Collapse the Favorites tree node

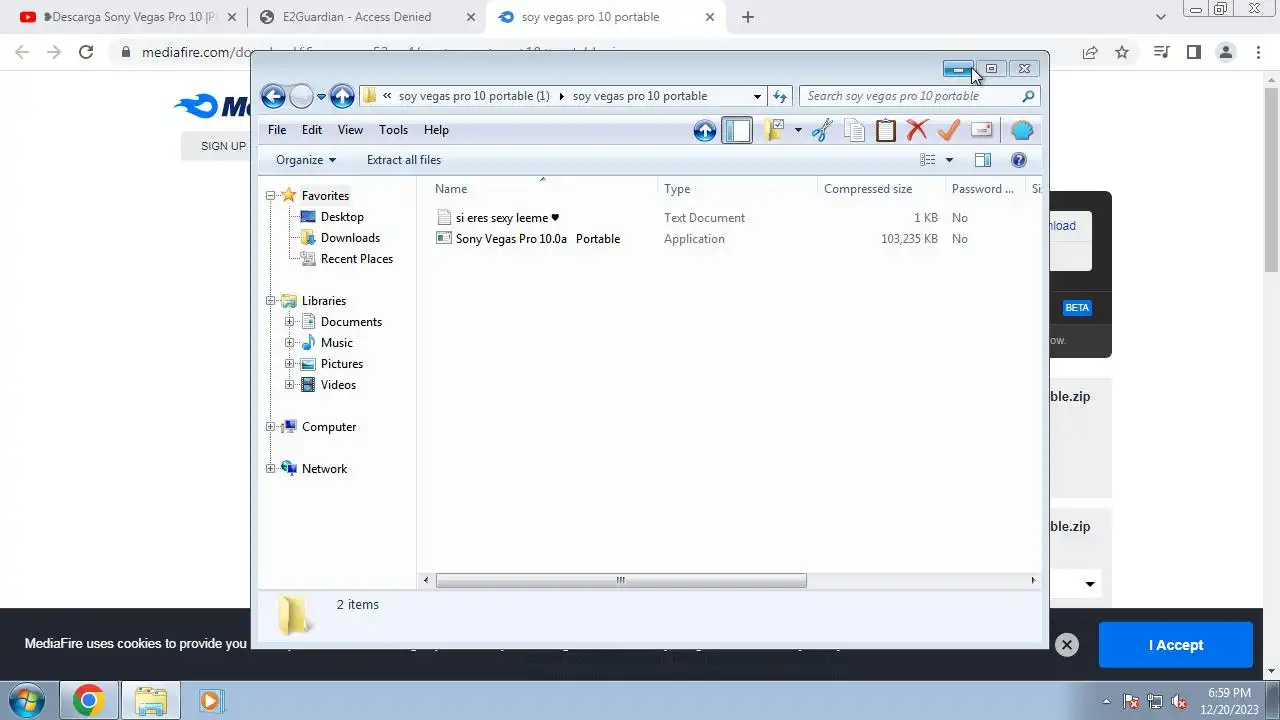point(270,196)
